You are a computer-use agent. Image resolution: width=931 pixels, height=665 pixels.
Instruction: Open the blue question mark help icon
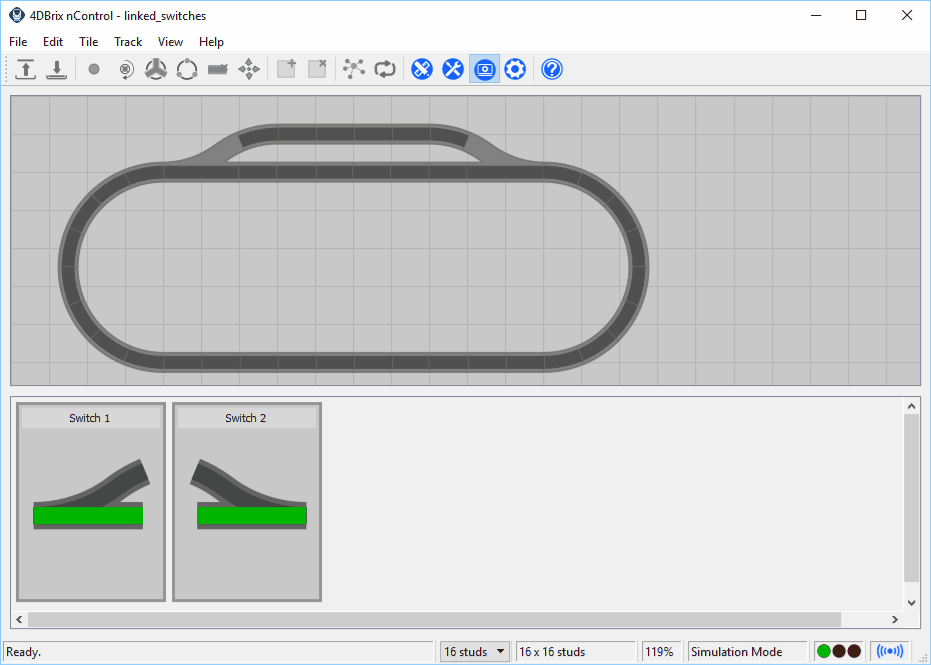tap(552, 69)
